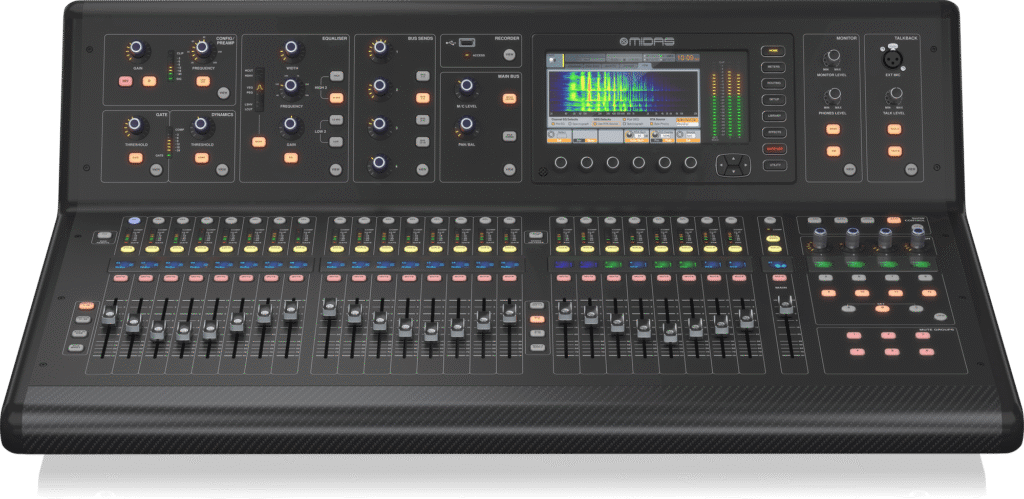Open the METERS screen button
The width and height of the screenshot is (1024, 499).
(x=774, y=66)
